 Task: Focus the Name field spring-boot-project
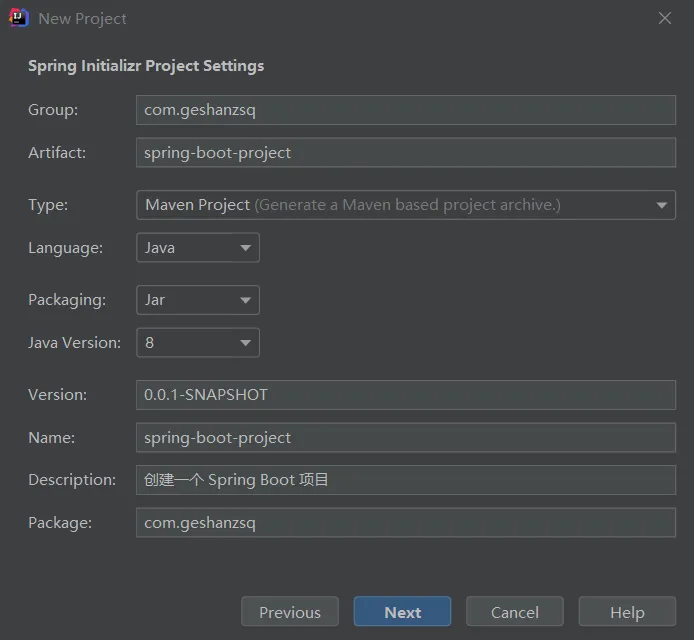[405, 437]
